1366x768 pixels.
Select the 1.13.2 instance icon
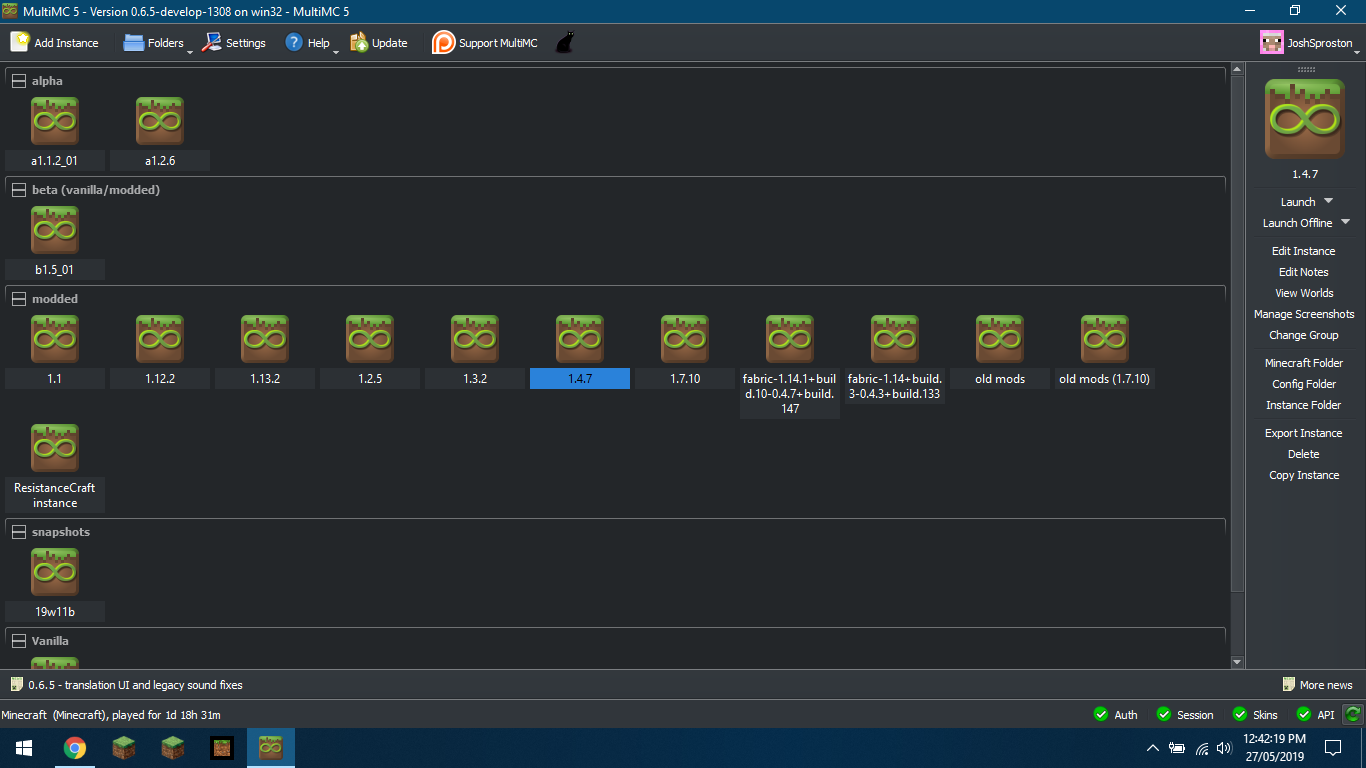tap(265, 339)
